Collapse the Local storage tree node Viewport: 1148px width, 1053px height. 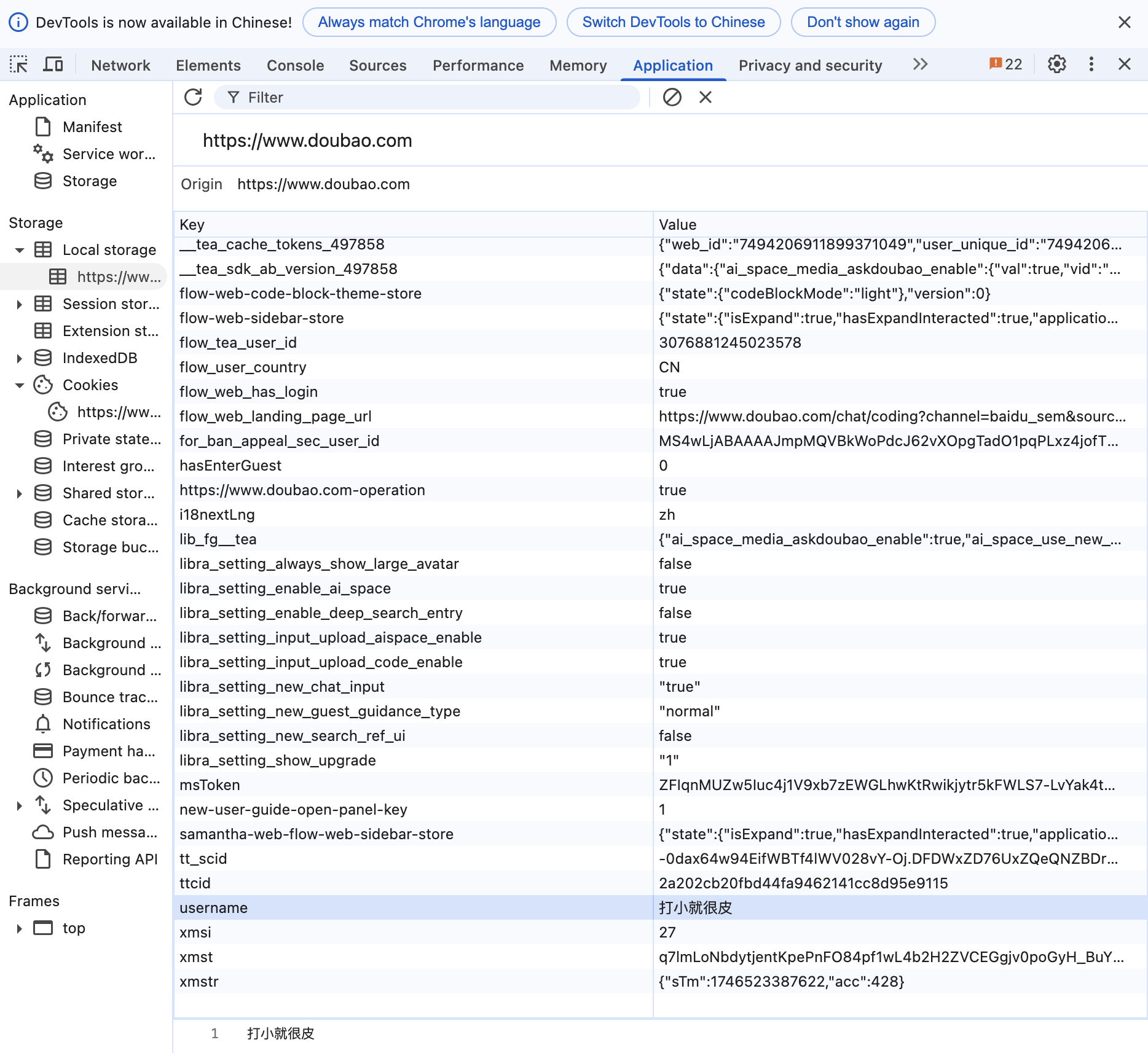(x=20, y=250)
